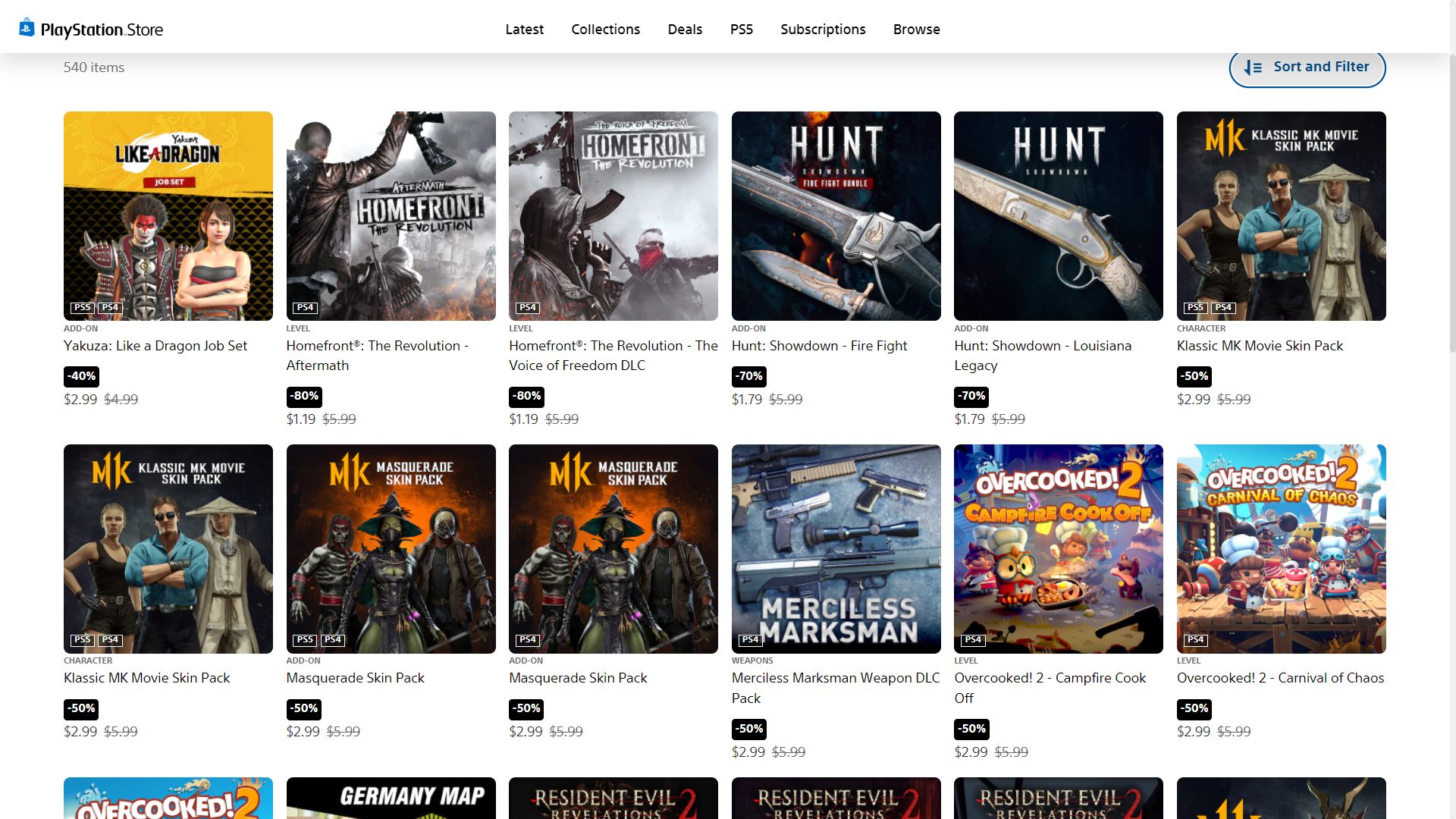Select the Browse navigation item
Screen dimensions: 1456x819
click(916, 29)
